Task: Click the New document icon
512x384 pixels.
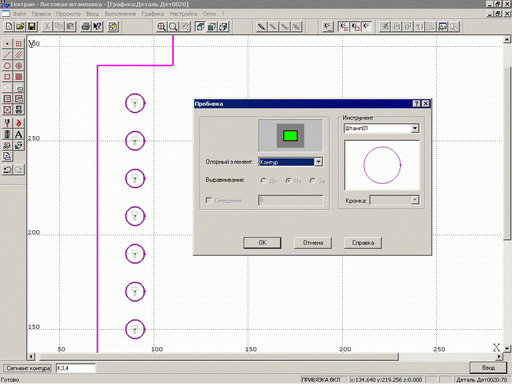Action: 9,26
